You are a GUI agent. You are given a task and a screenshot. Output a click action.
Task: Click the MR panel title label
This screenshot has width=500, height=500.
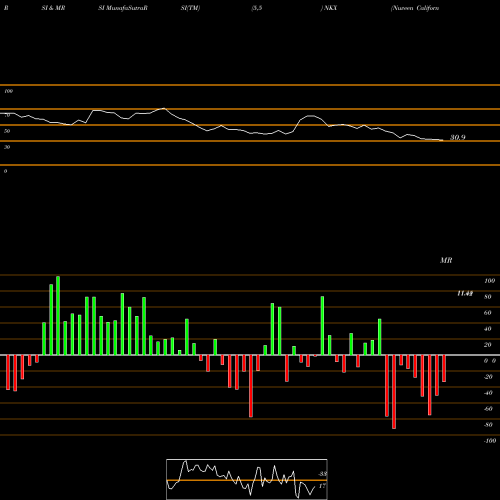click(446, 260)
